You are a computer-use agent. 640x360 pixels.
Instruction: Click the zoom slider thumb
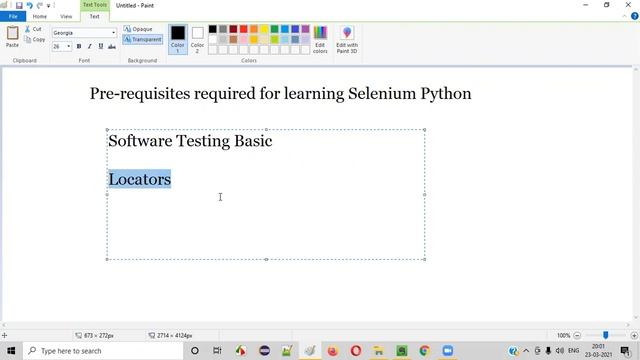[x=606, y=335]
